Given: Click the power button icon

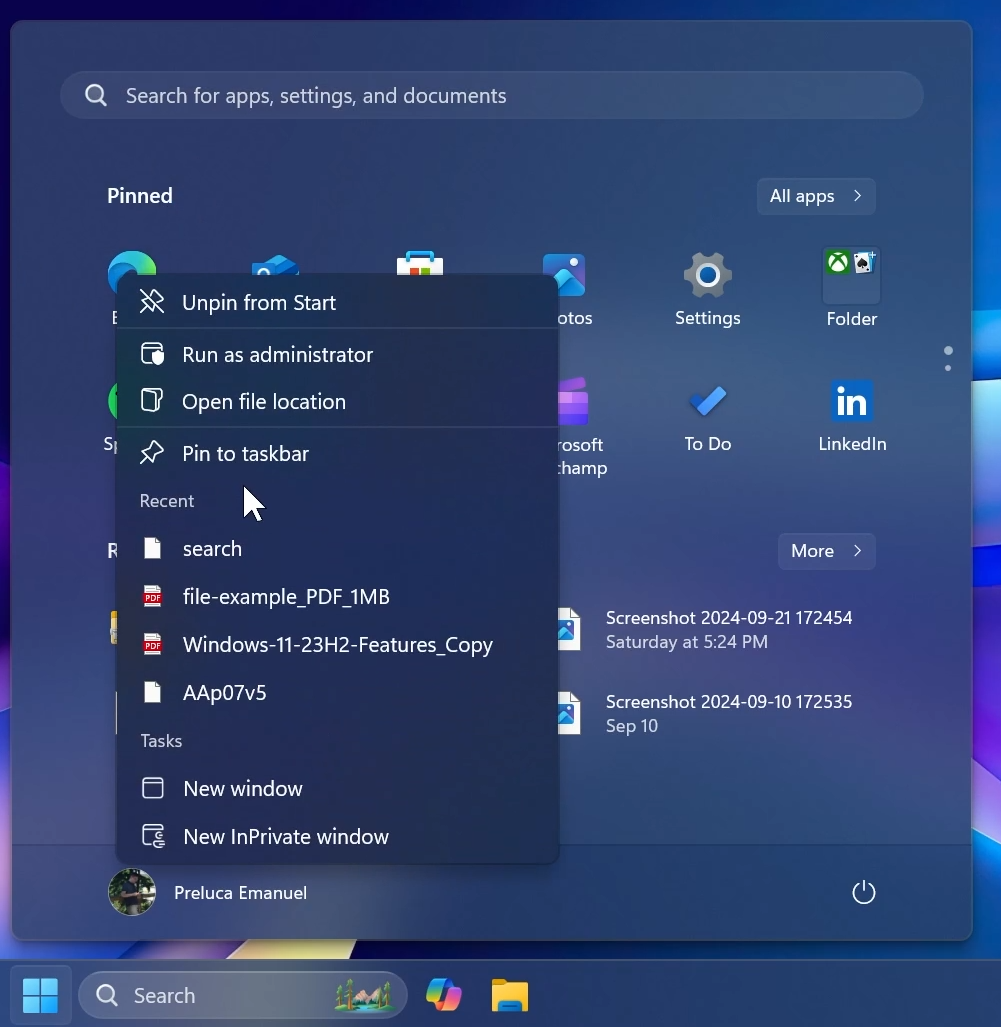Looking at the screenshot, I should coord(863,892).
